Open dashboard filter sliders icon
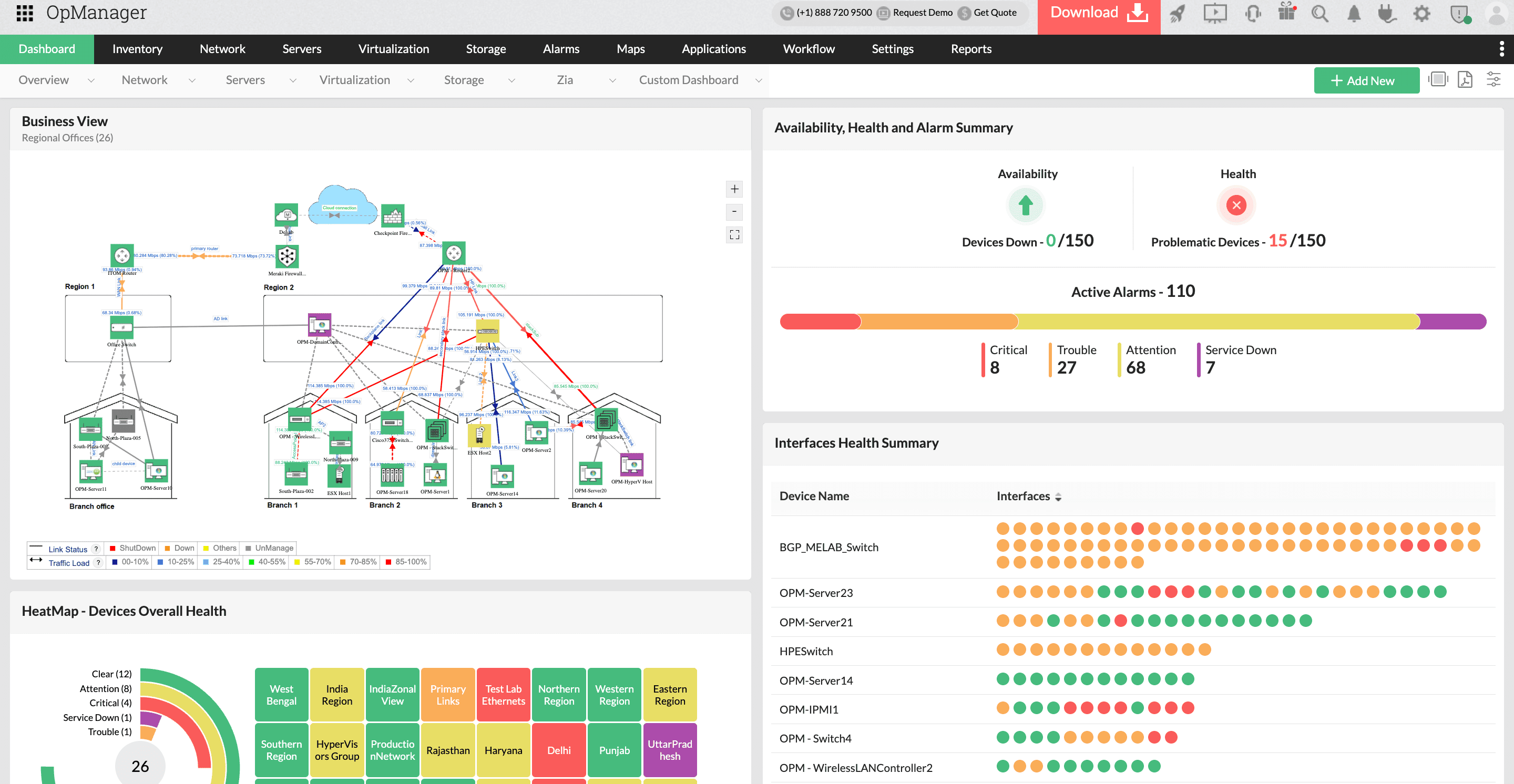Image resolution: width=1514 pixels, height=784 pixels. click(1493, 79)
